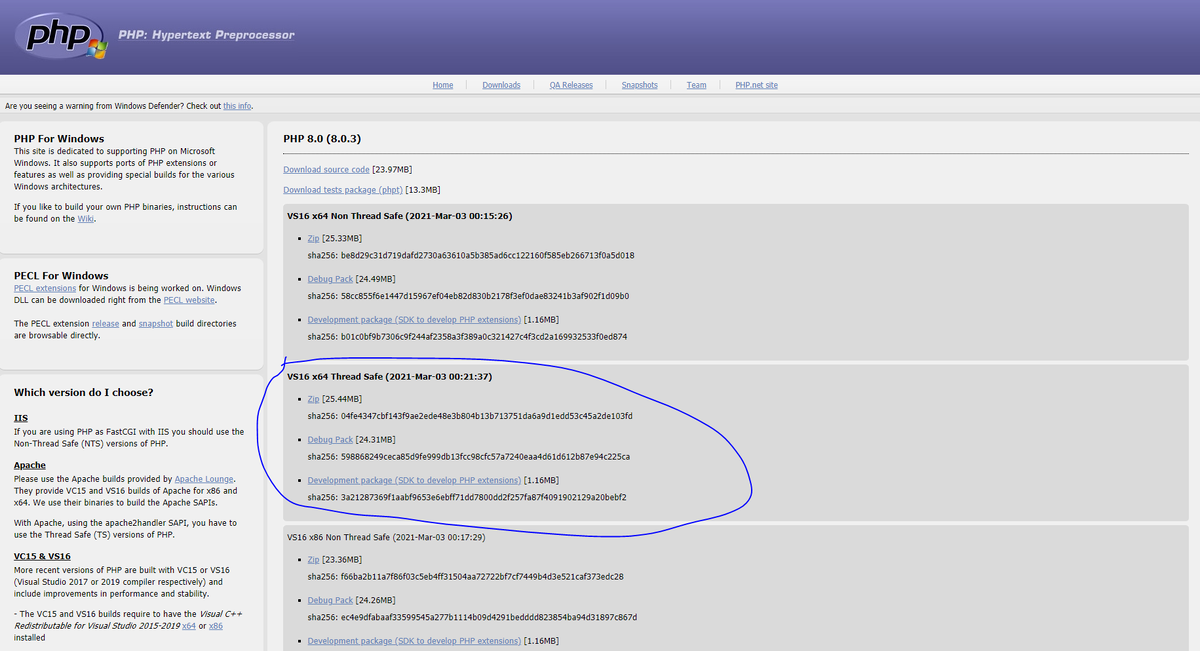Screen dimensions: 1200x651
Task: Select 'VS16 x64 Non Thread Safe' build title
Action: 400,216
